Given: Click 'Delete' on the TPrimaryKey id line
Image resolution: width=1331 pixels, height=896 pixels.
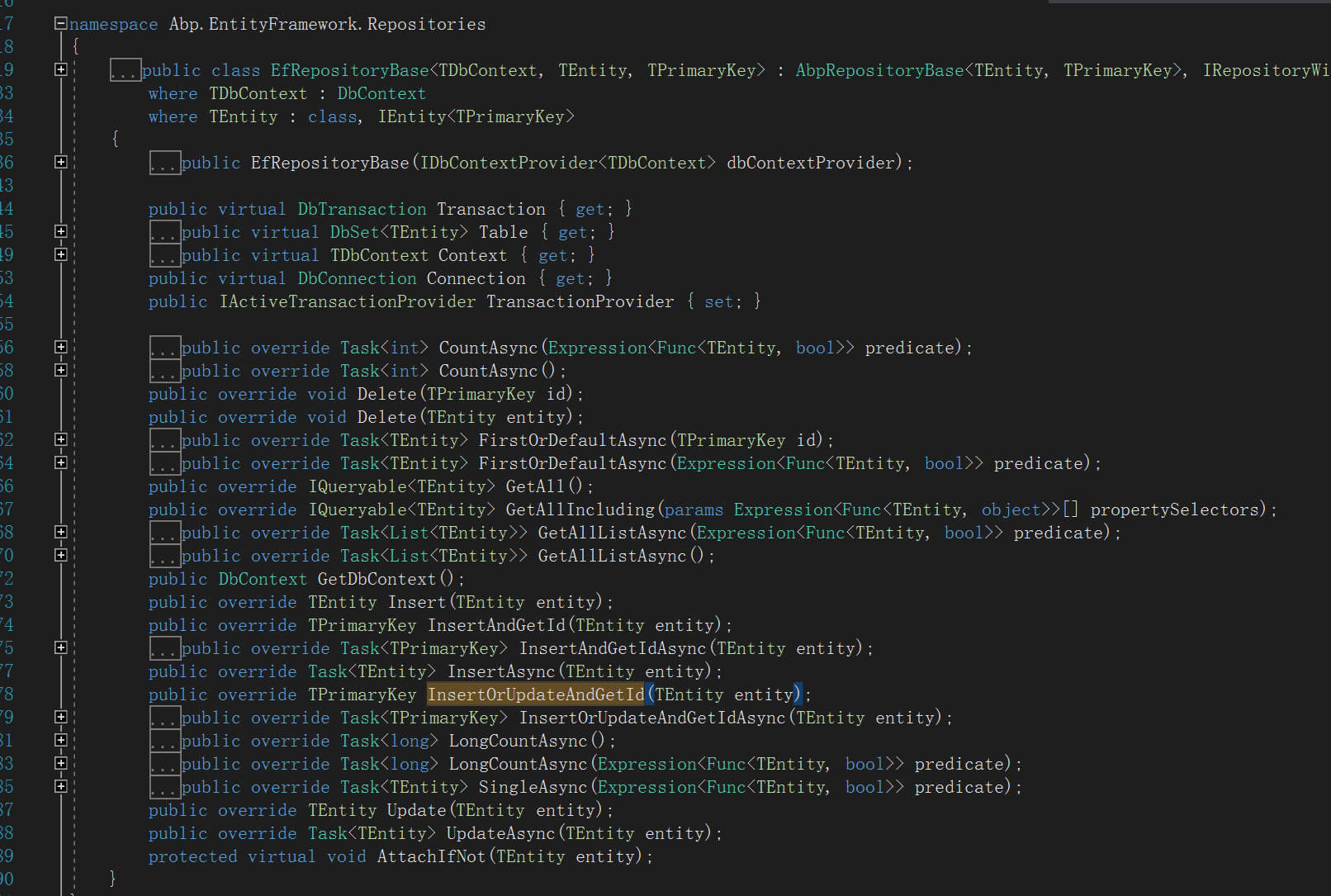Looking at the screenshot, I should pyautogui.click(x=387, y=395).
